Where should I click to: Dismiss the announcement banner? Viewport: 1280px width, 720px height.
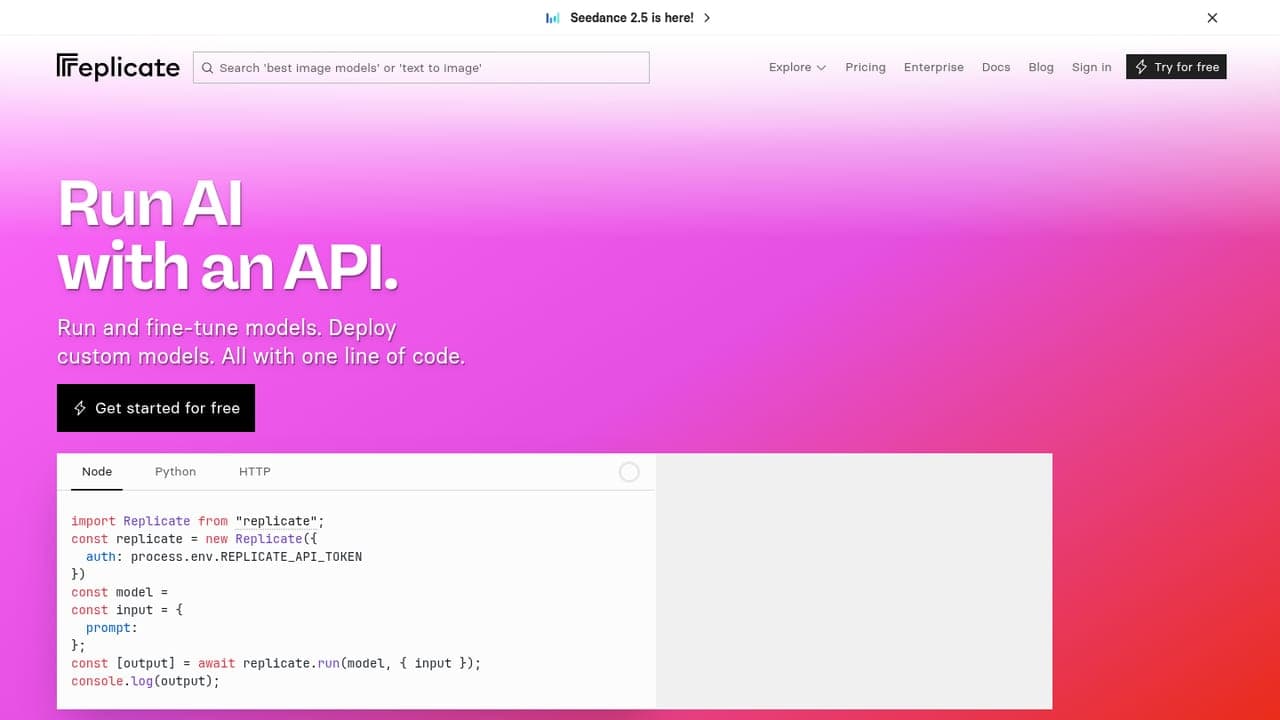1212,18
